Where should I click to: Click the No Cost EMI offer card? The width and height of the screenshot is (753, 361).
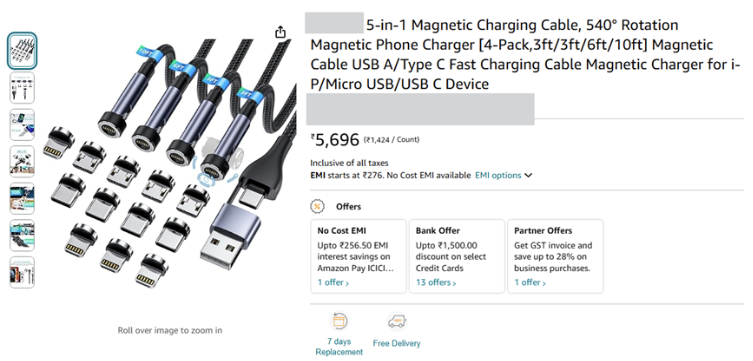(x=358, y=256)
